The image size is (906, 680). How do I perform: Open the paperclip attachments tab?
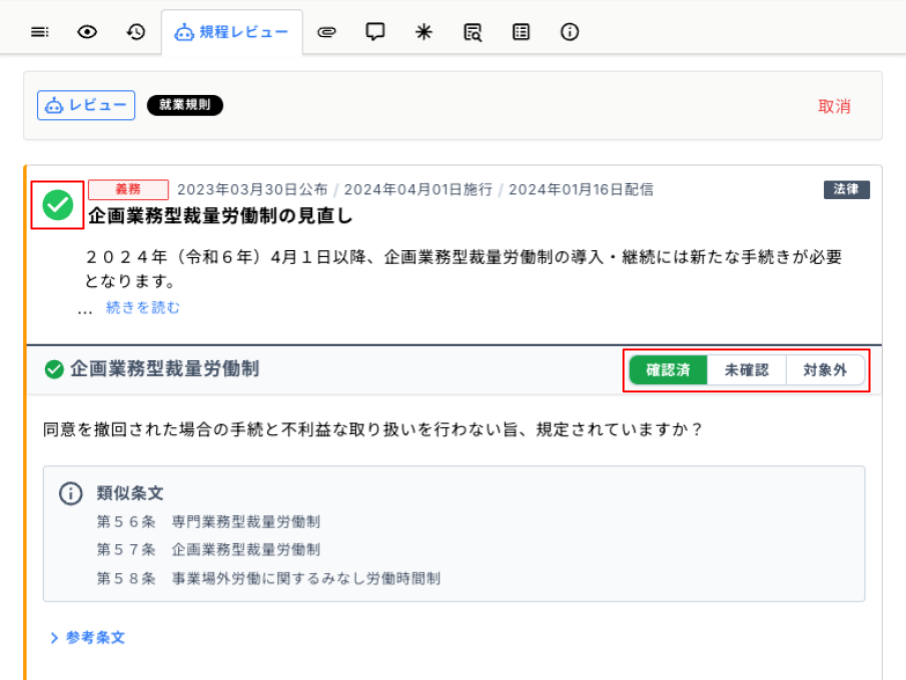coord(327,32)
